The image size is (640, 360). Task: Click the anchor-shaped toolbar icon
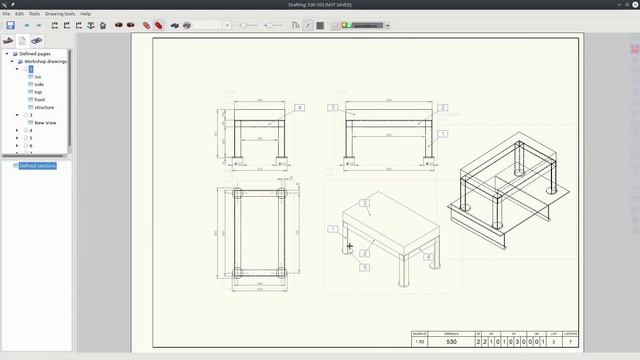pyautogui.click(x=91, y=25)
